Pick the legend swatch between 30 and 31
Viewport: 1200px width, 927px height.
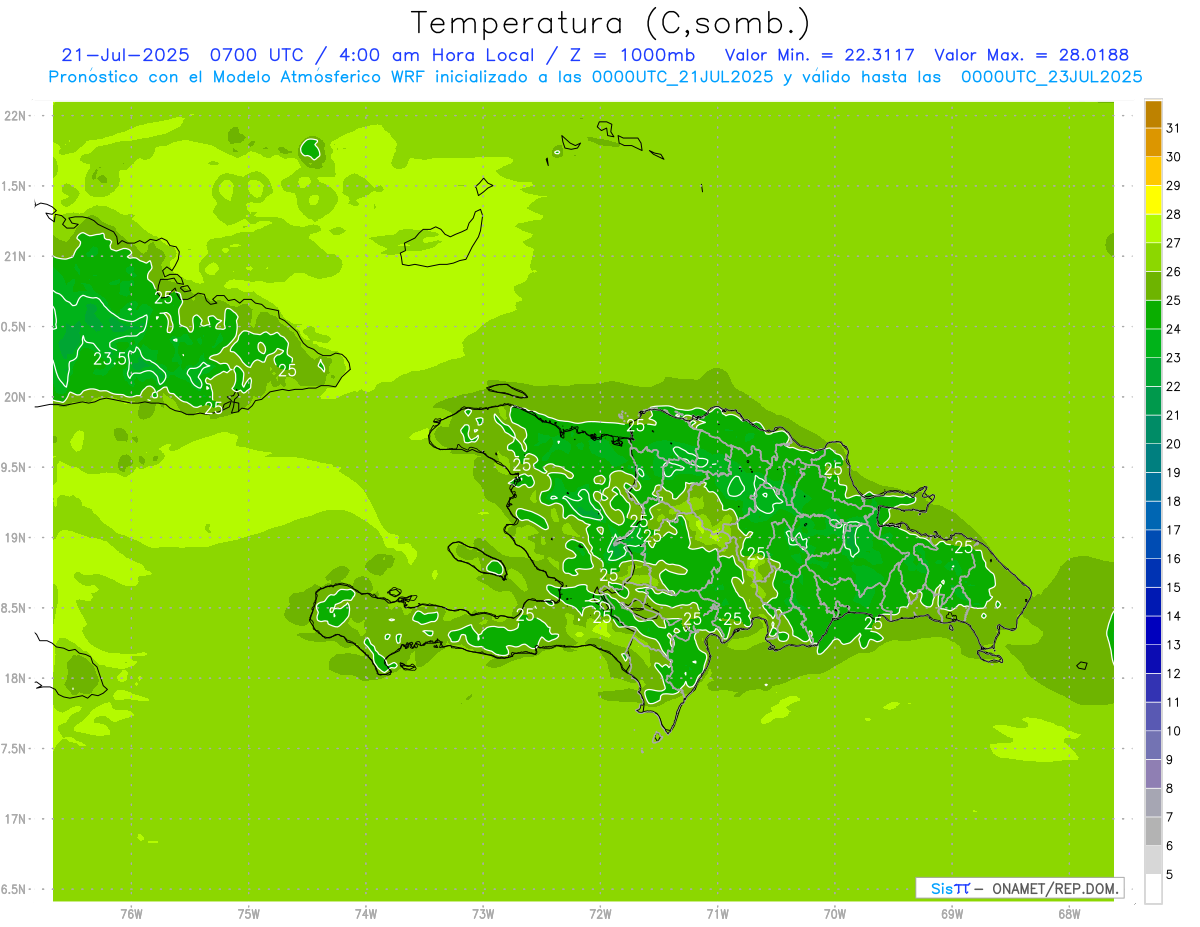click(1153, 142)
